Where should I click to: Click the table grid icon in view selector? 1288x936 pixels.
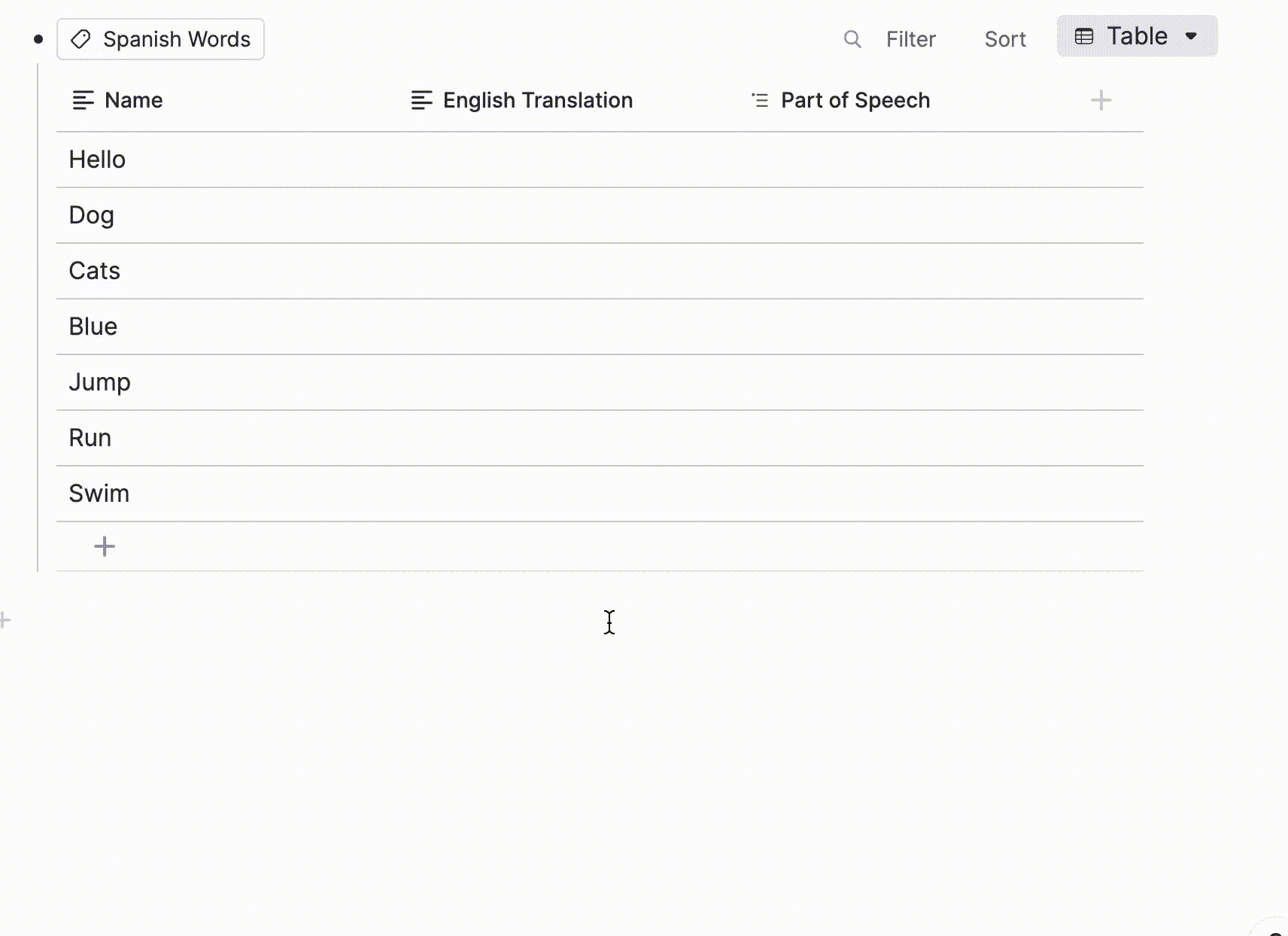point(1084,35)
